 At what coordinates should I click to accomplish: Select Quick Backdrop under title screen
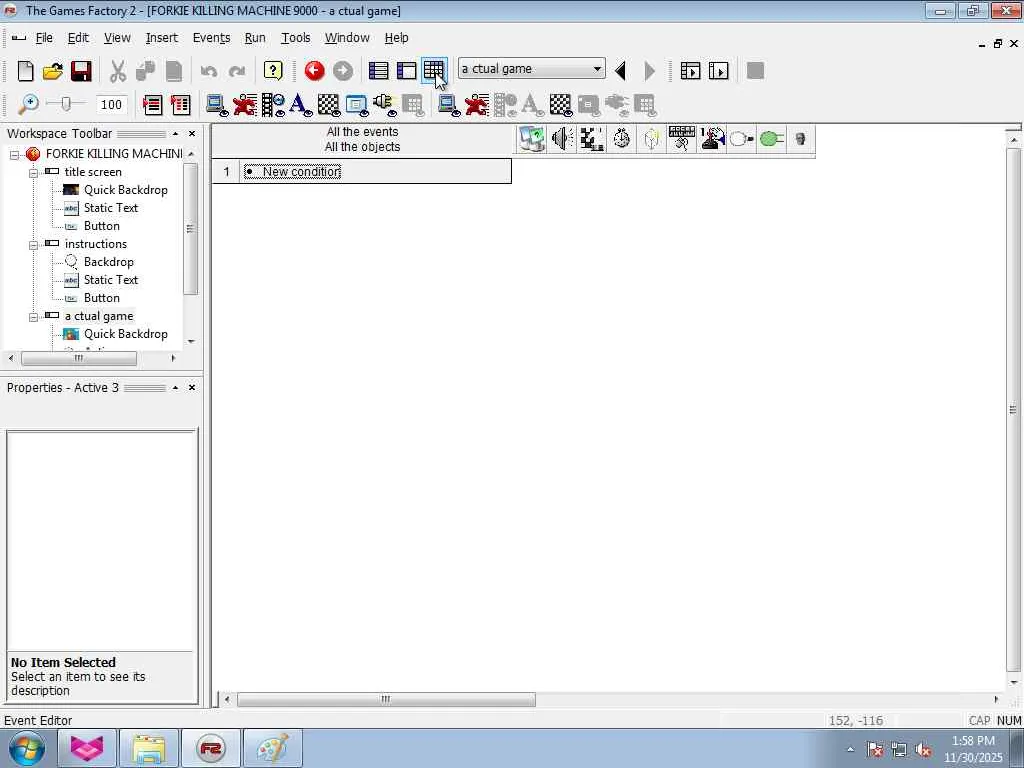(125, 190)
